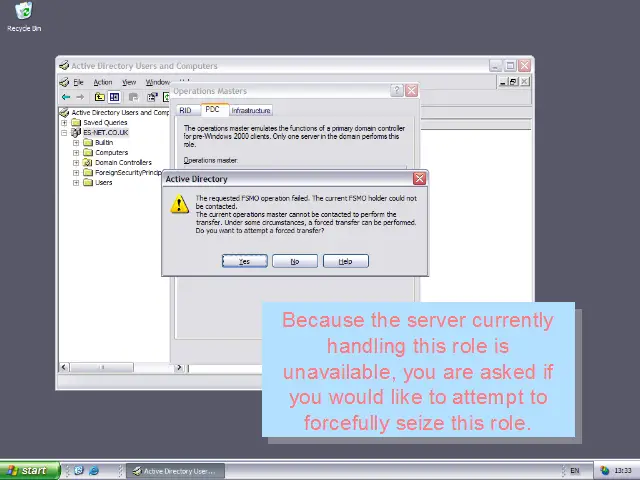Launch Internet Explorer from quick launch
This screenshot has height=480, width=640.
(x=94, y=471)
